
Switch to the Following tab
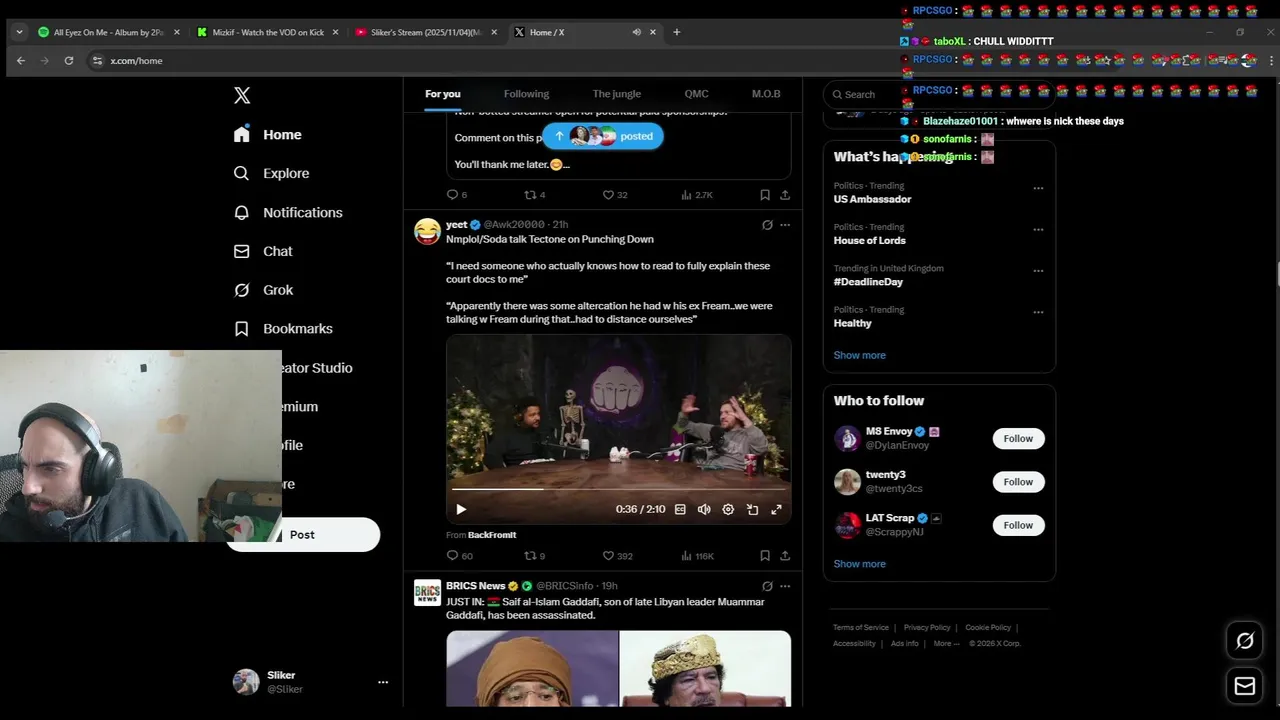[526, 94]
